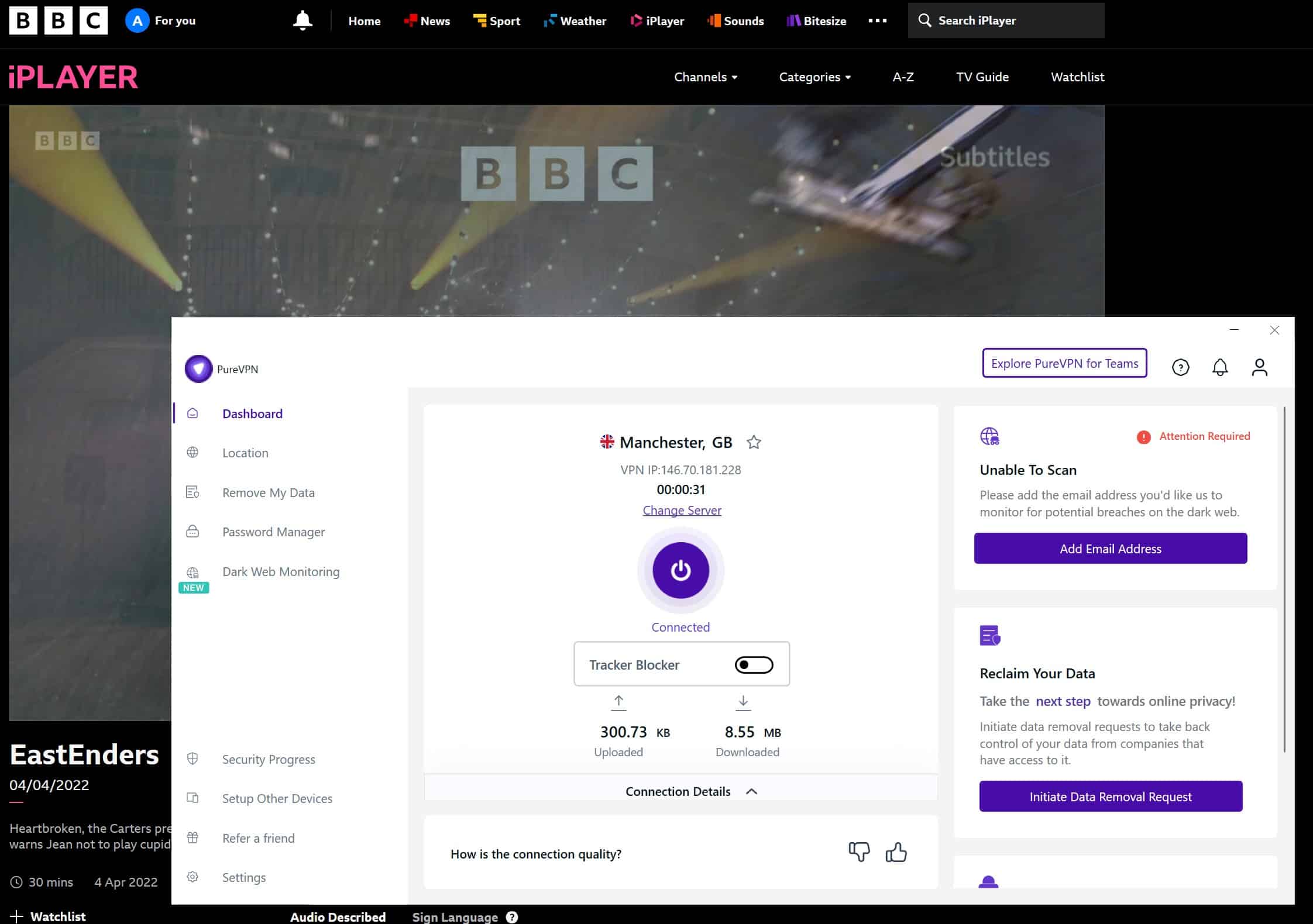Viewport: 1313px width, 924px height.
Task: Open Bitesize from top navigation
Action: click(817, 21)
